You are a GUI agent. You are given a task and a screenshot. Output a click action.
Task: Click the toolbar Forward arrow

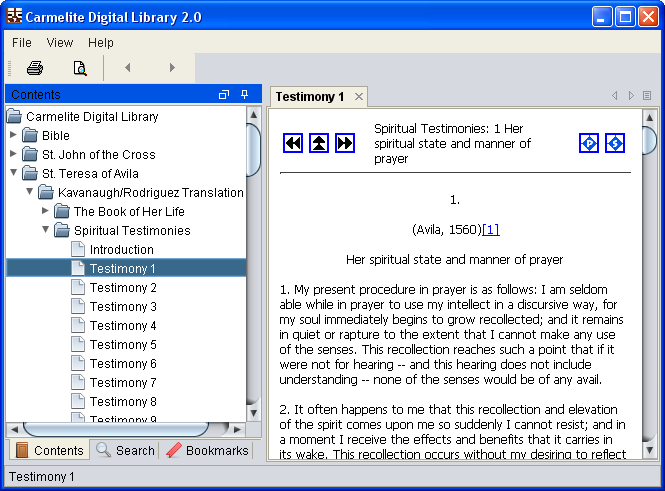tap(172, 68)
